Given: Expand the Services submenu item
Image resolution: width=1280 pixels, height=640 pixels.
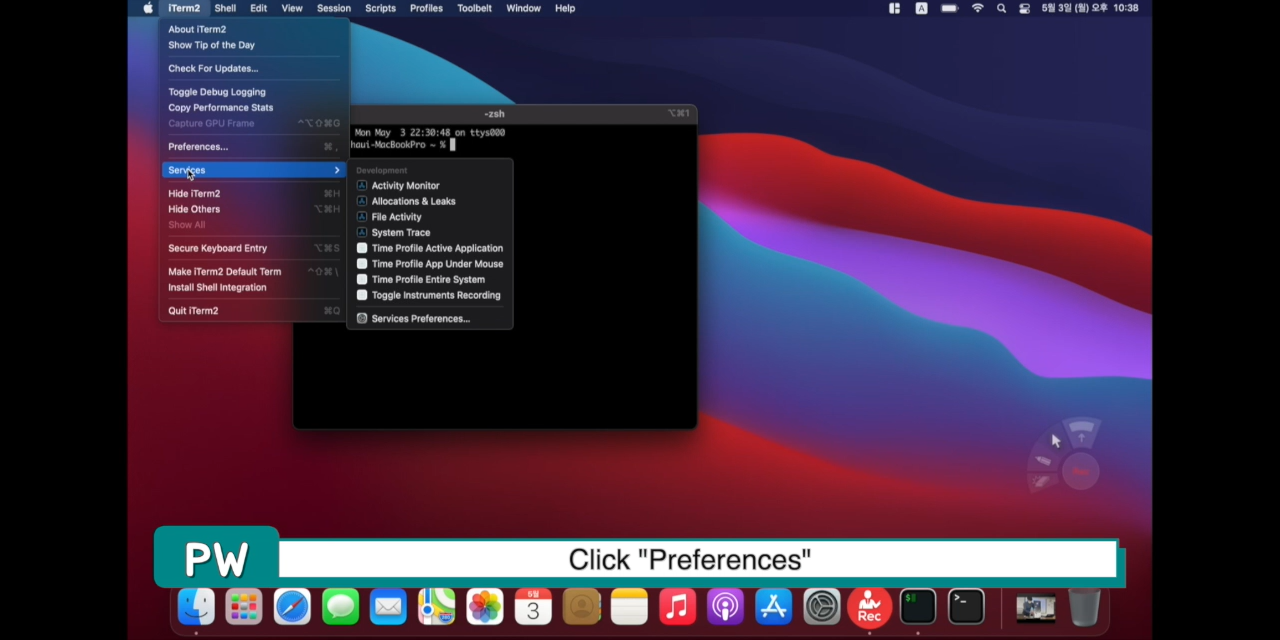Looking at the screenshot, I should tap(254, 170).
